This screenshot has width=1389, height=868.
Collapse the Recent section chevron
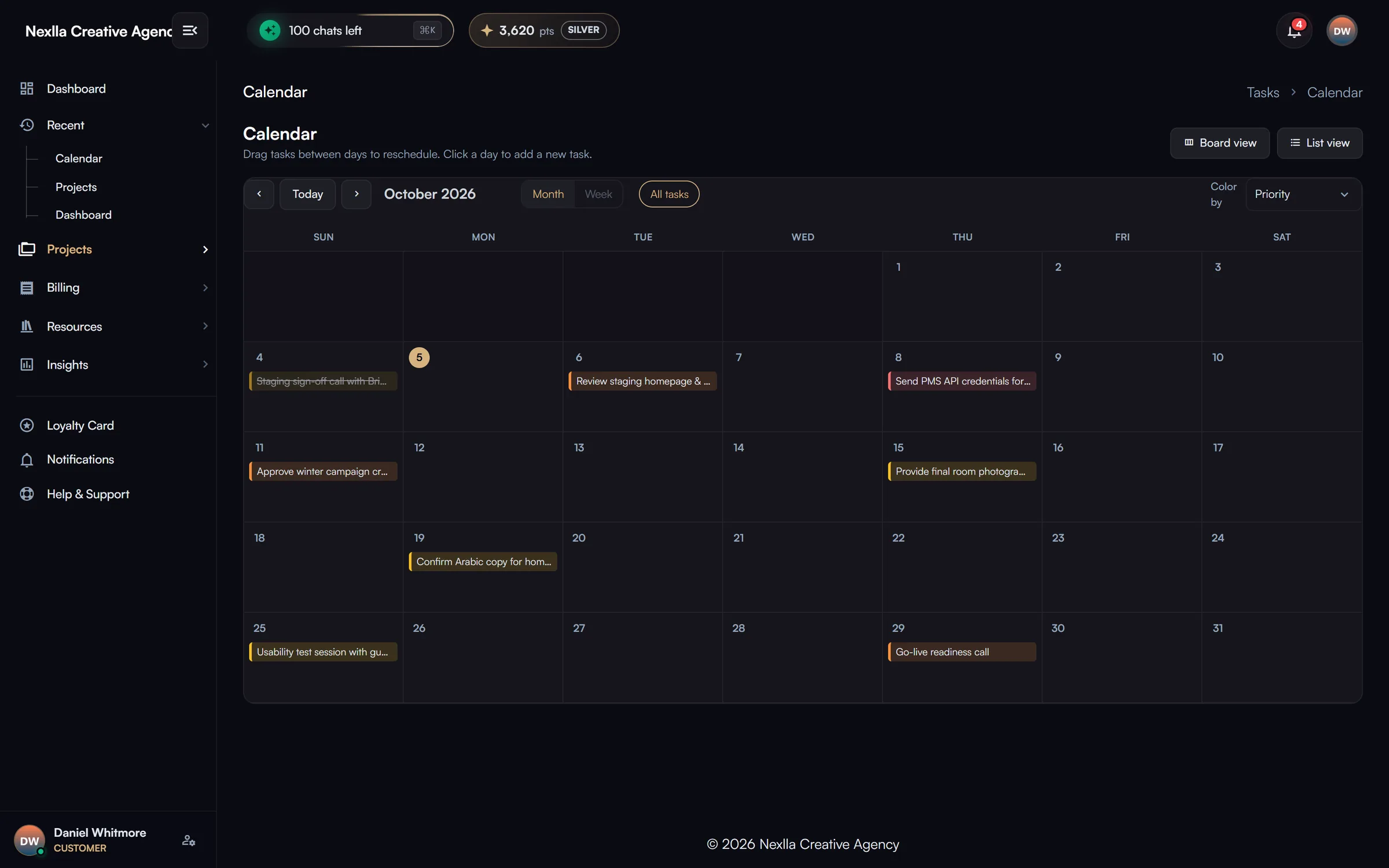[205, 126]
